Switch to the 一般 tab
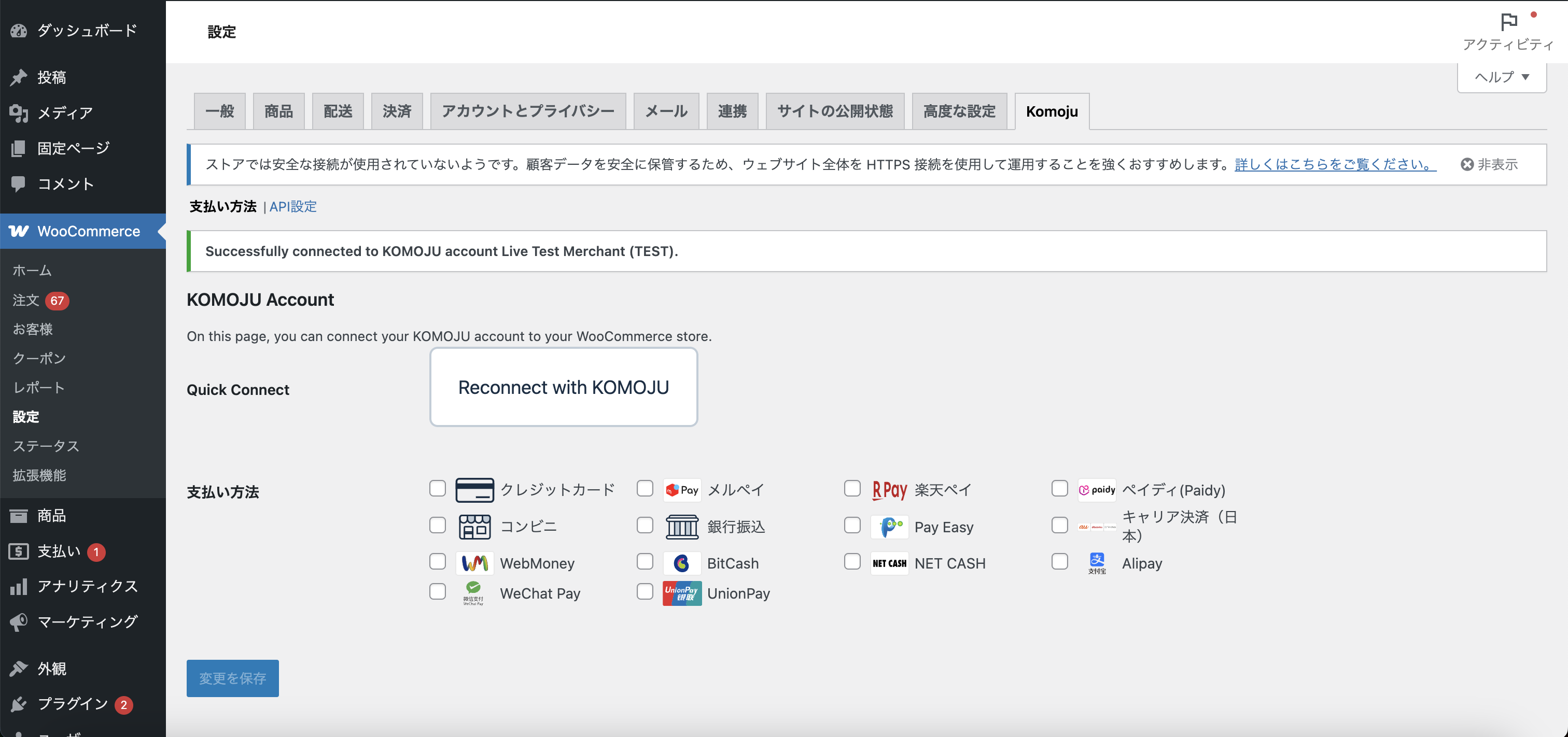Image resolution: width=1568 pixels, height=737 pixels. coord(220,111)
